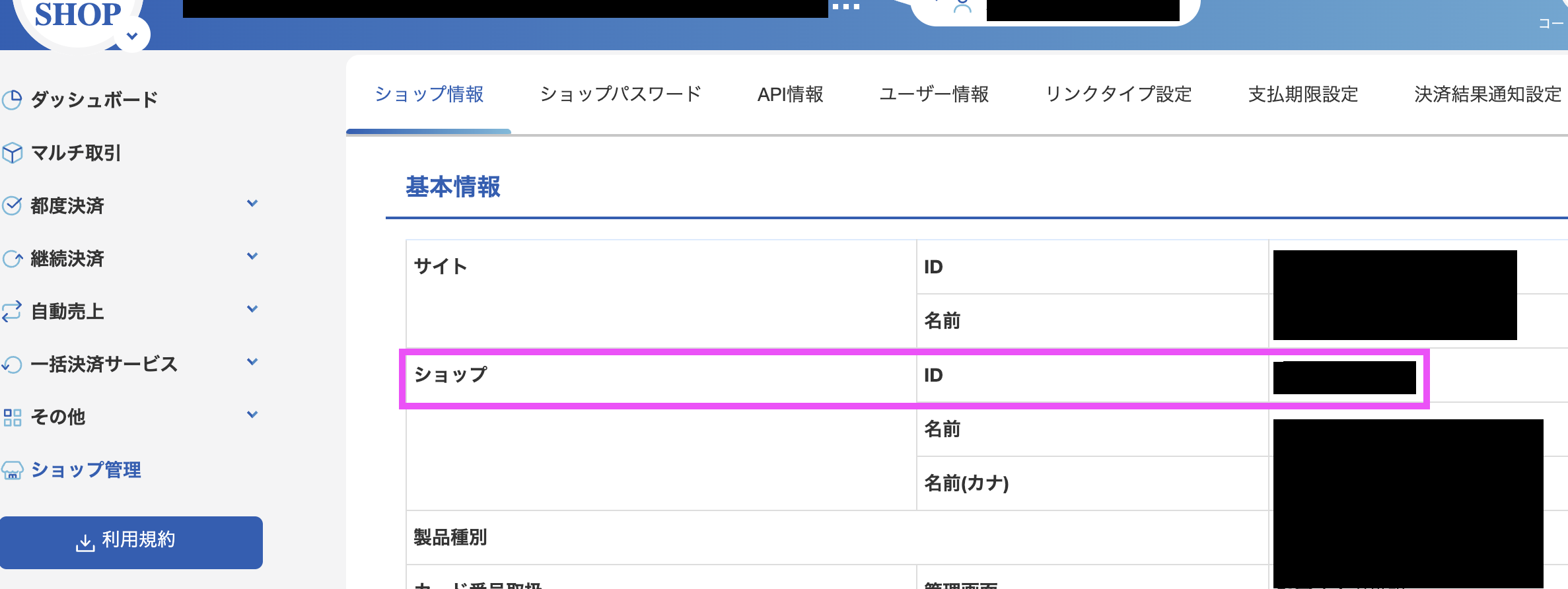This screenshot has height=589, width=1568.
Task: Click the その他 grid squares icon
Action: (12, 417)
